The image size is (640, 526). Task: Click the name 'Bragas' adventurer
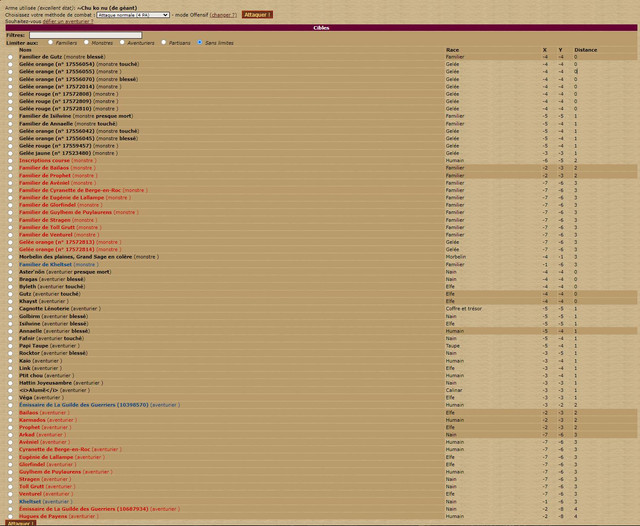coord(28,279)
